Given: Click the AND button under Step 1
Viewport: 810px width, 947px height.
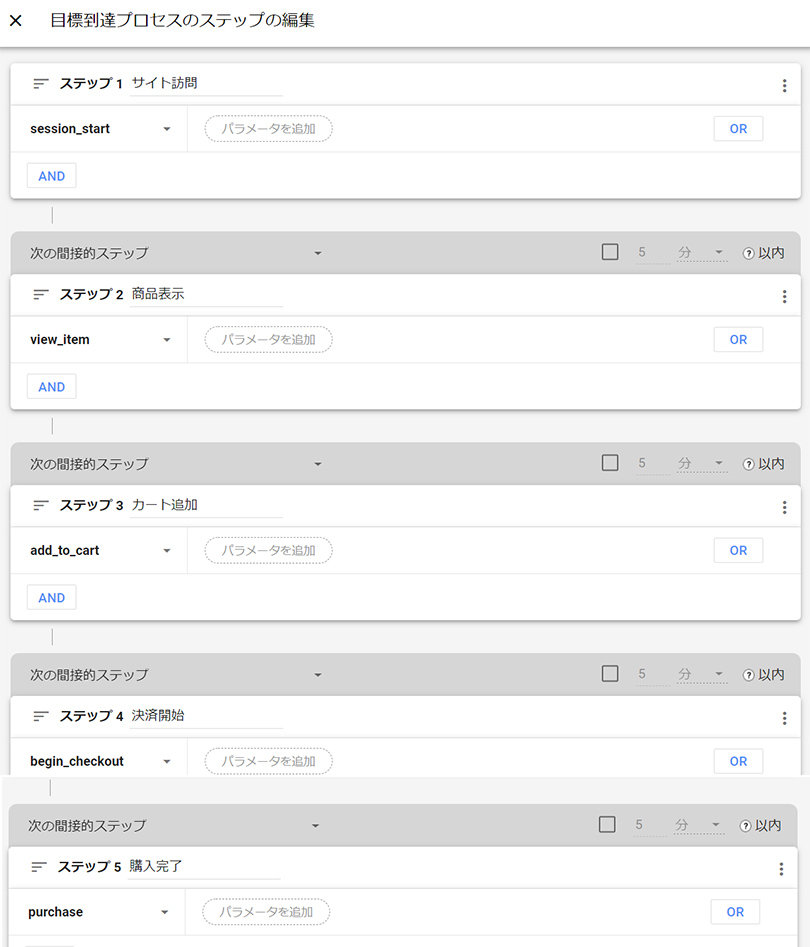Looking at the screenshot, I should click(51, 176).
